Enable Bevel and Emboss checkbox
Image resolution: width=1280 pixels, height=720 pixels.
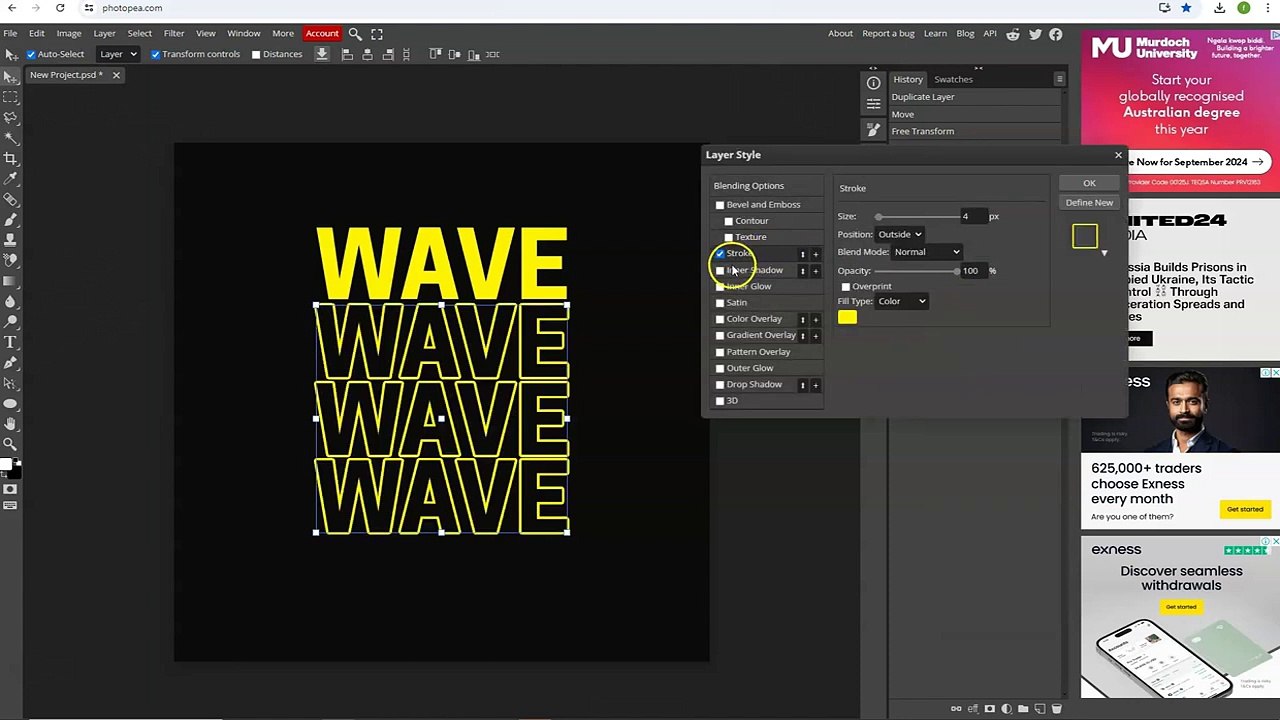click(x=720, y=205)
